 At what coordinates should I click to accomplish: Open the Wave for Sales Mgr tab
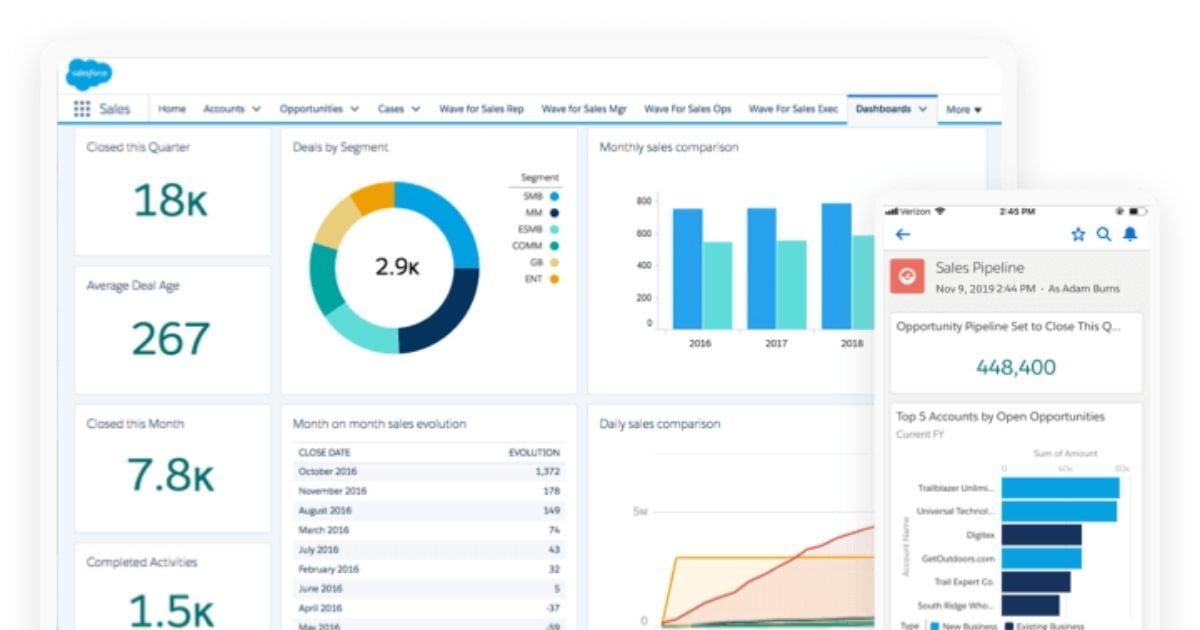click(584, 109)
